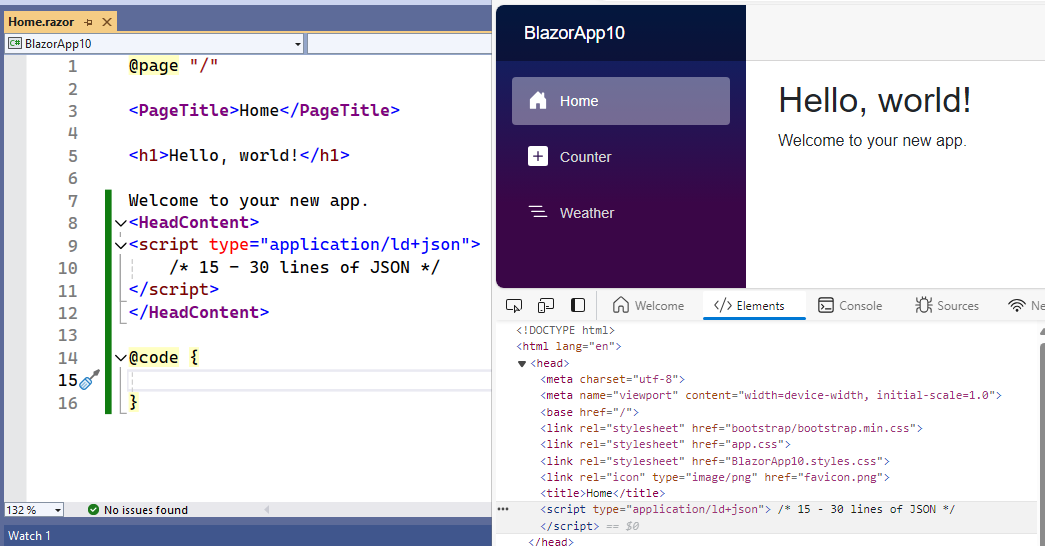Toggle DevTools device emulation

(546, 306)
